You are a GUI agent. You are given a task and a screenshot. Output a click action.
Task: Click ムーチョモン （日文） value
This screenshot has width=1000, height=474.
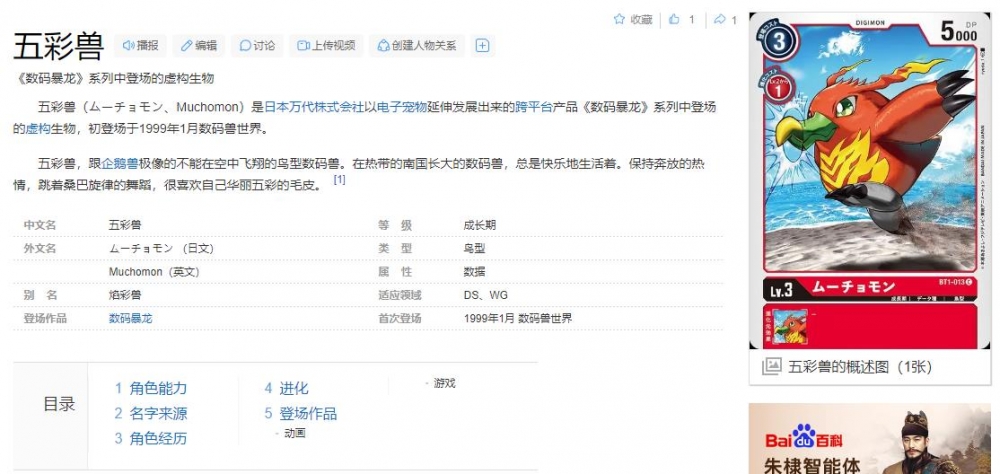pyautogui.click(x=161, y=248)
